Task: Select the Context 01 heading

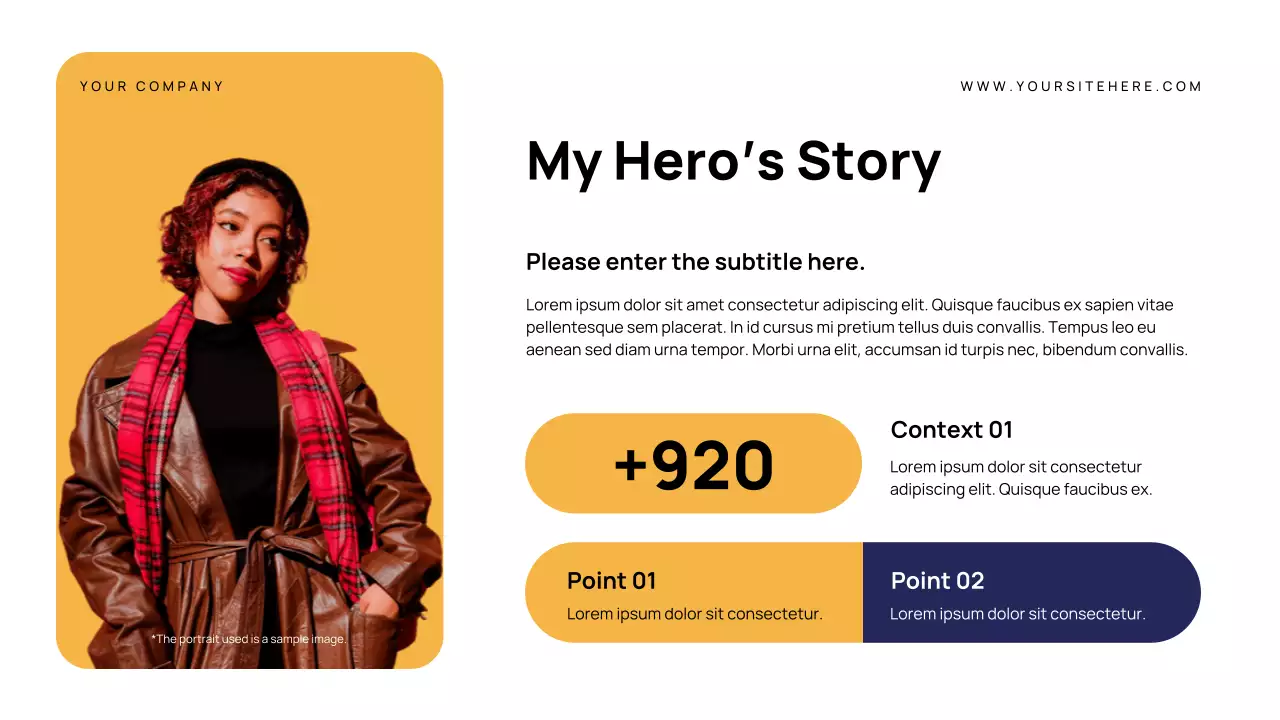Action: tap(951, 430)
